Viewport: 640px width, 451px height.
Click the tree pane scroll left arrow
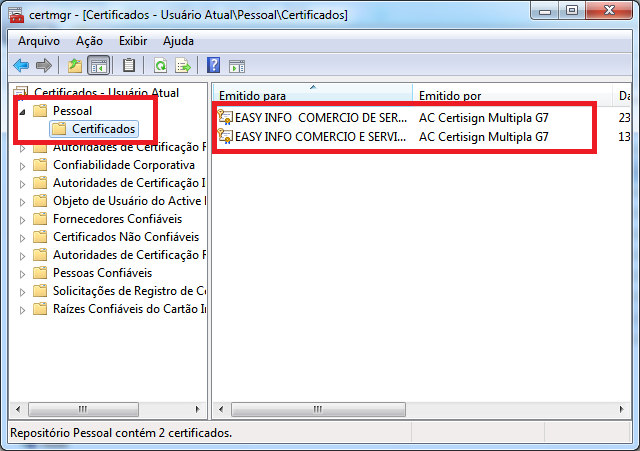click(x=18, y=409)
